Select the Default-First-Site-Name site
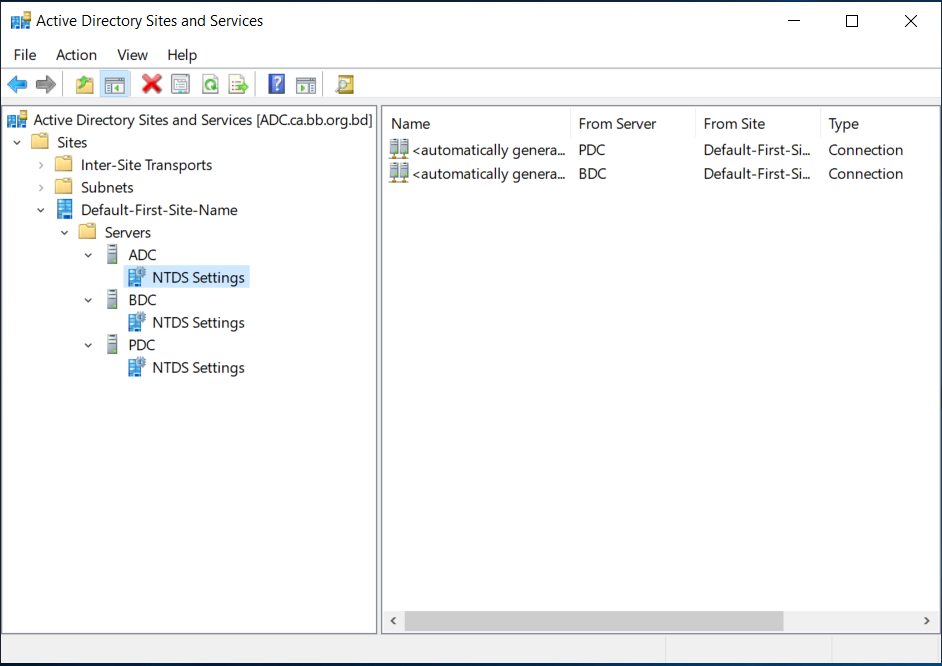The height and width of the screenshot is (666, 942). coord(159,210)
